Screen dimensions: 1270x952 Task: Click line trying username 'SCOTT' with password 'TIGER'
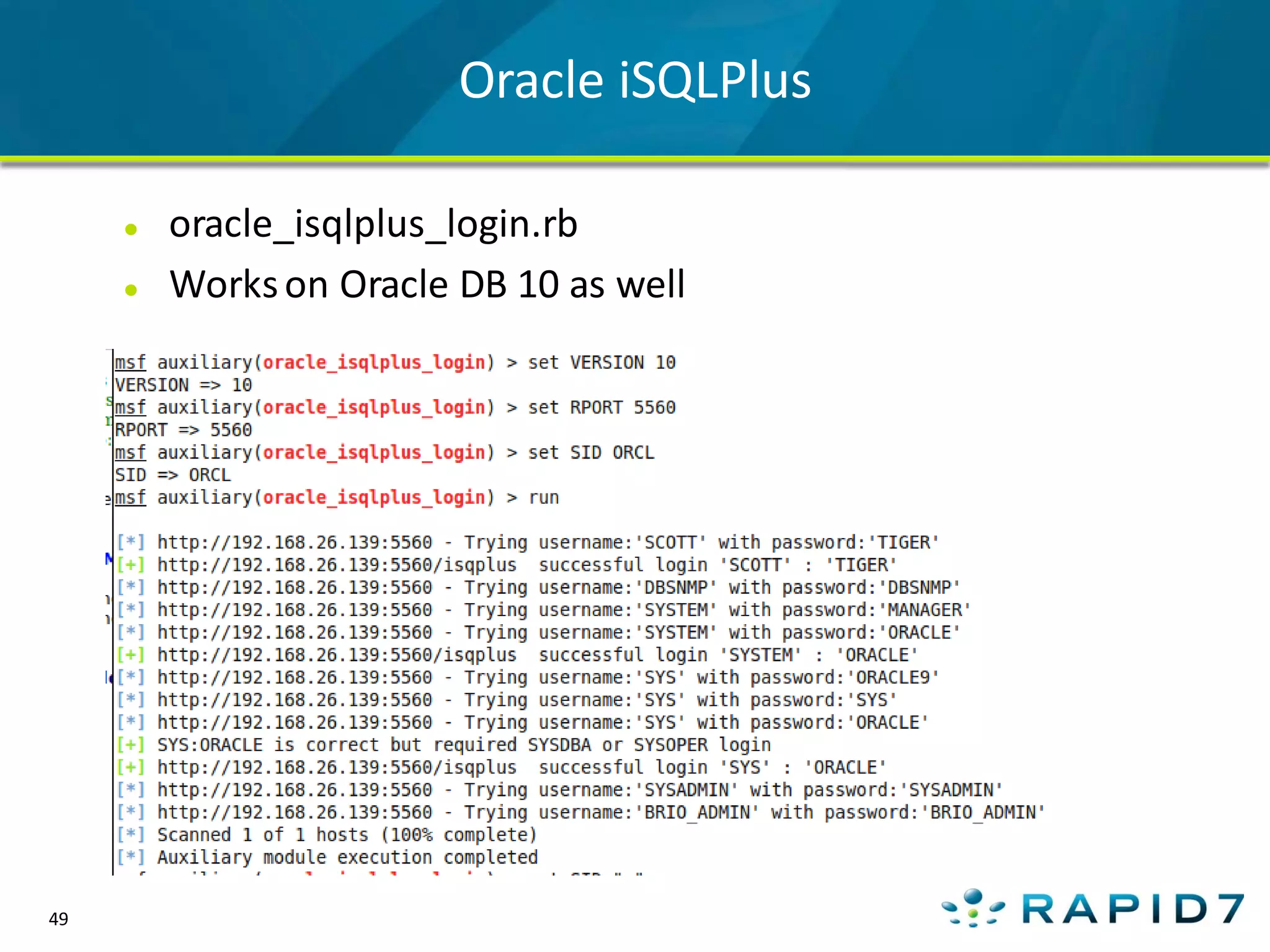click(528, 543)
